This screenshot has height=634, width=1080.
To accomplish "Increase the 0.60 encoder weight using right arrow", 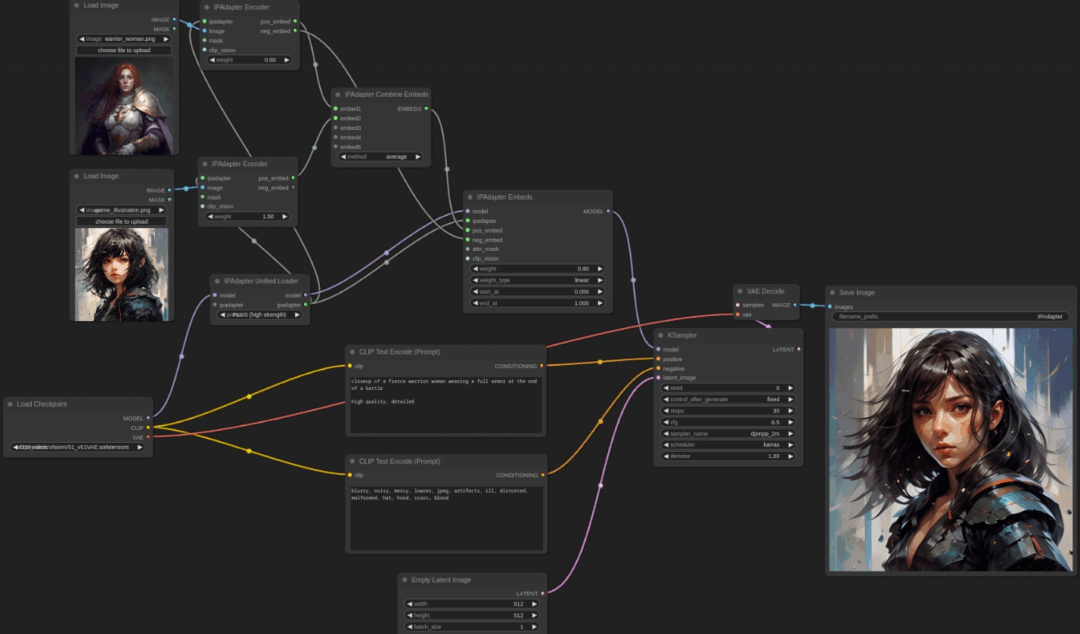I will [287, 60].
